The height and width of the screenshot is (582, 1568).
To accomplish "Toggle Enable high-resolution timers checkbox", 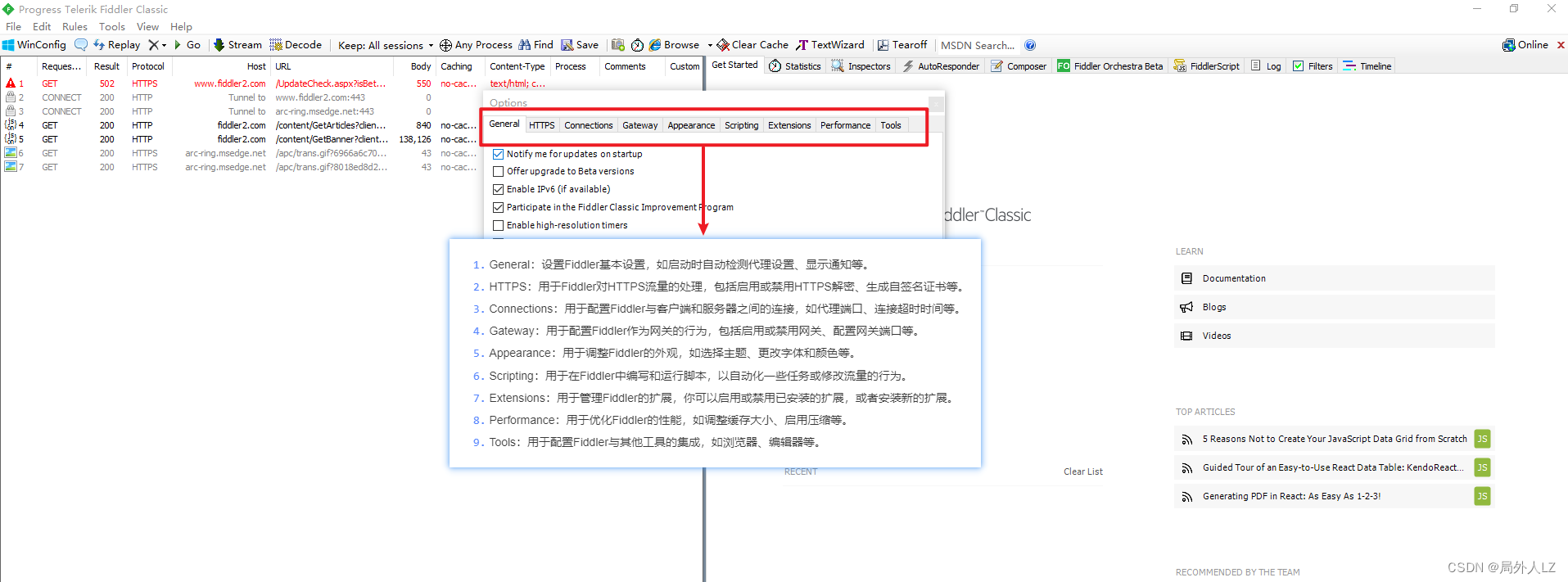I will [498, 225].
